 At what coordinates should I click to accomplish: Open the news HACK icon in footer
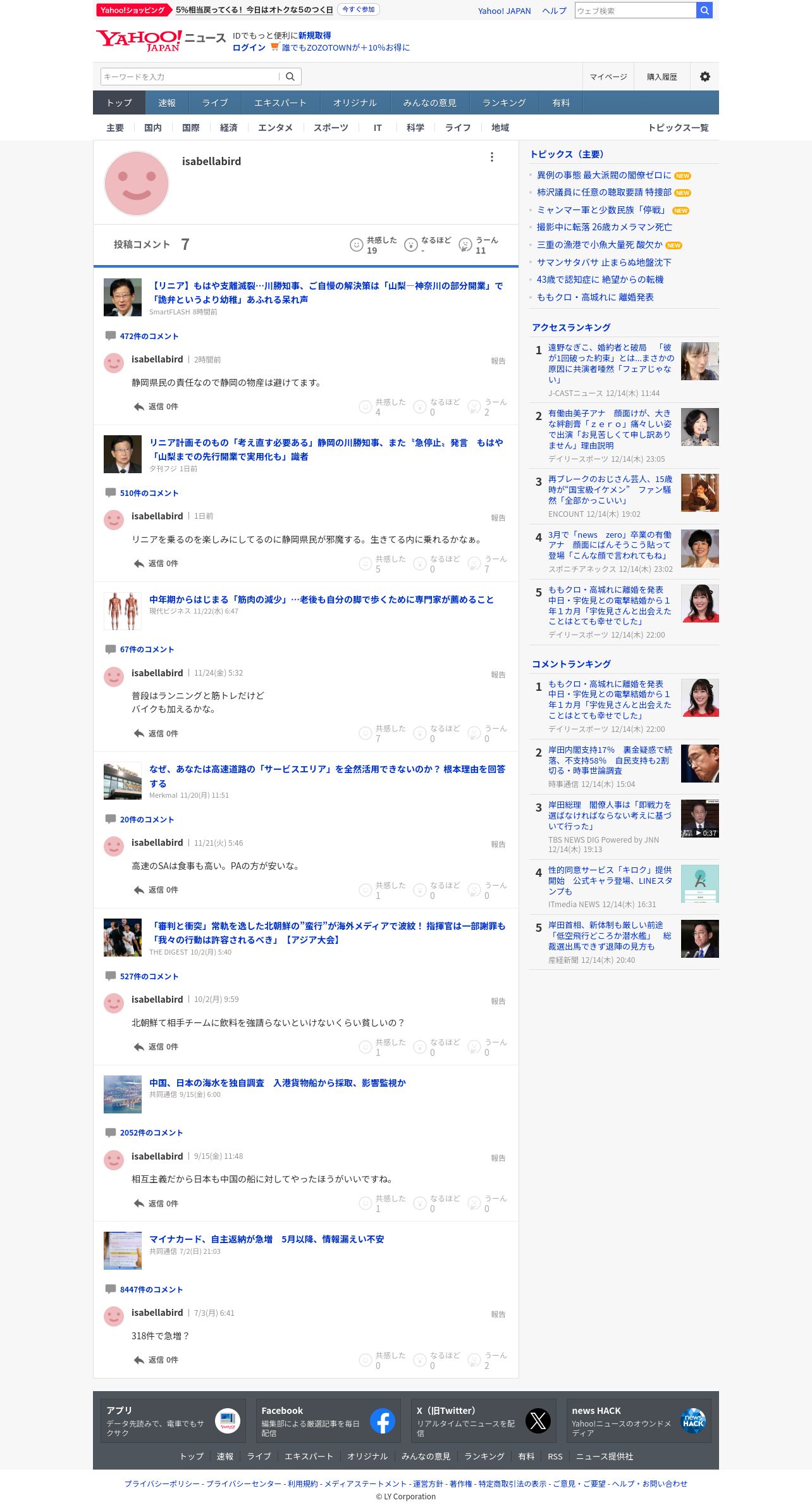pos(693,1421)
